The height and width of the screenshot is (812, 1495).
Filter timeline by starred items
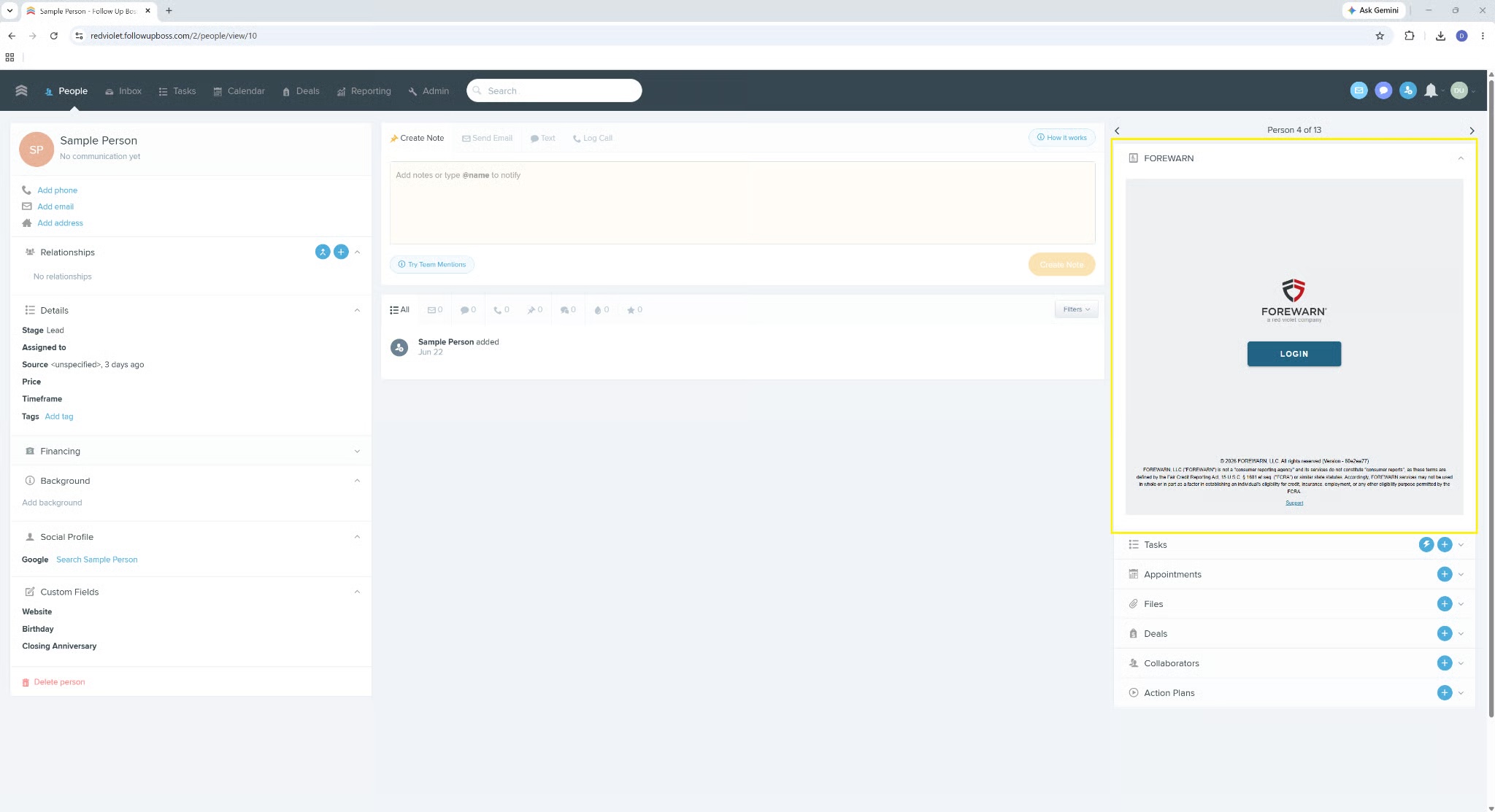pyautogui.click(x=634, y=310)
